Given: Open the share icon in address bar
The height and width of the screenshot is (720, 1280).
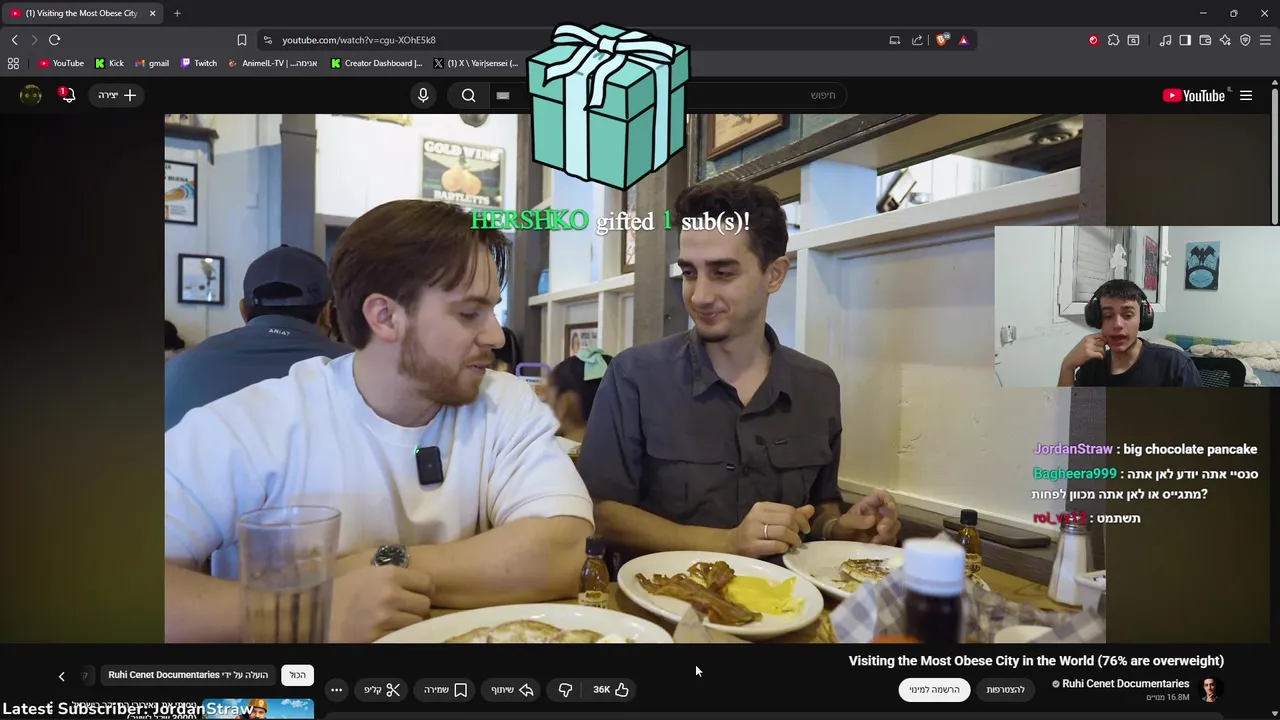Looking at the screenshot, I should [917, 40].
